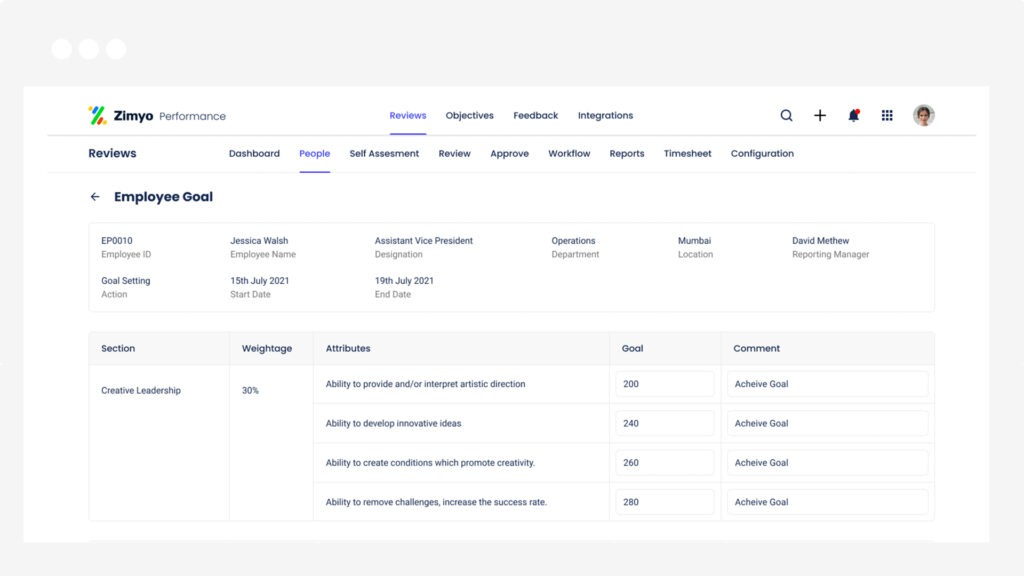Edit the Goal value 200 for artistic direction

(x=664, y=383)
